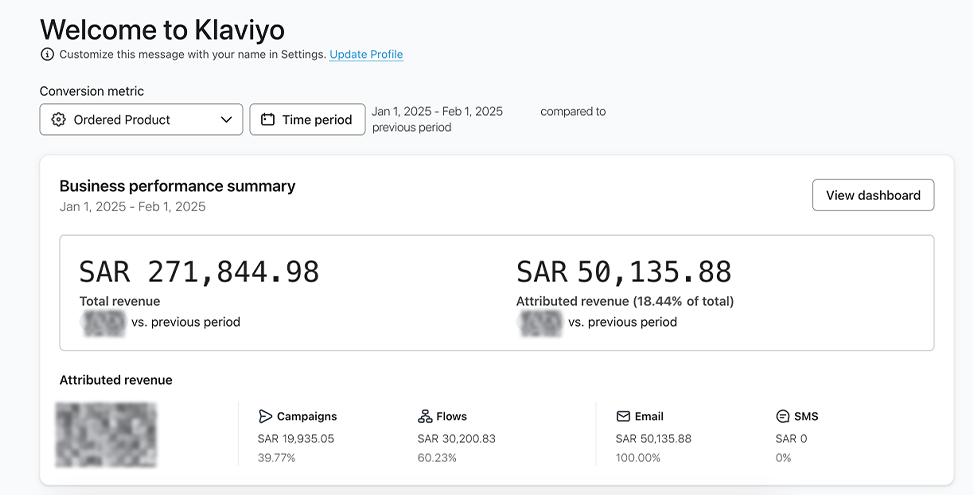Click the Business performance summary heading
Viewport: 973px width, 495px height.
(177, 186)
